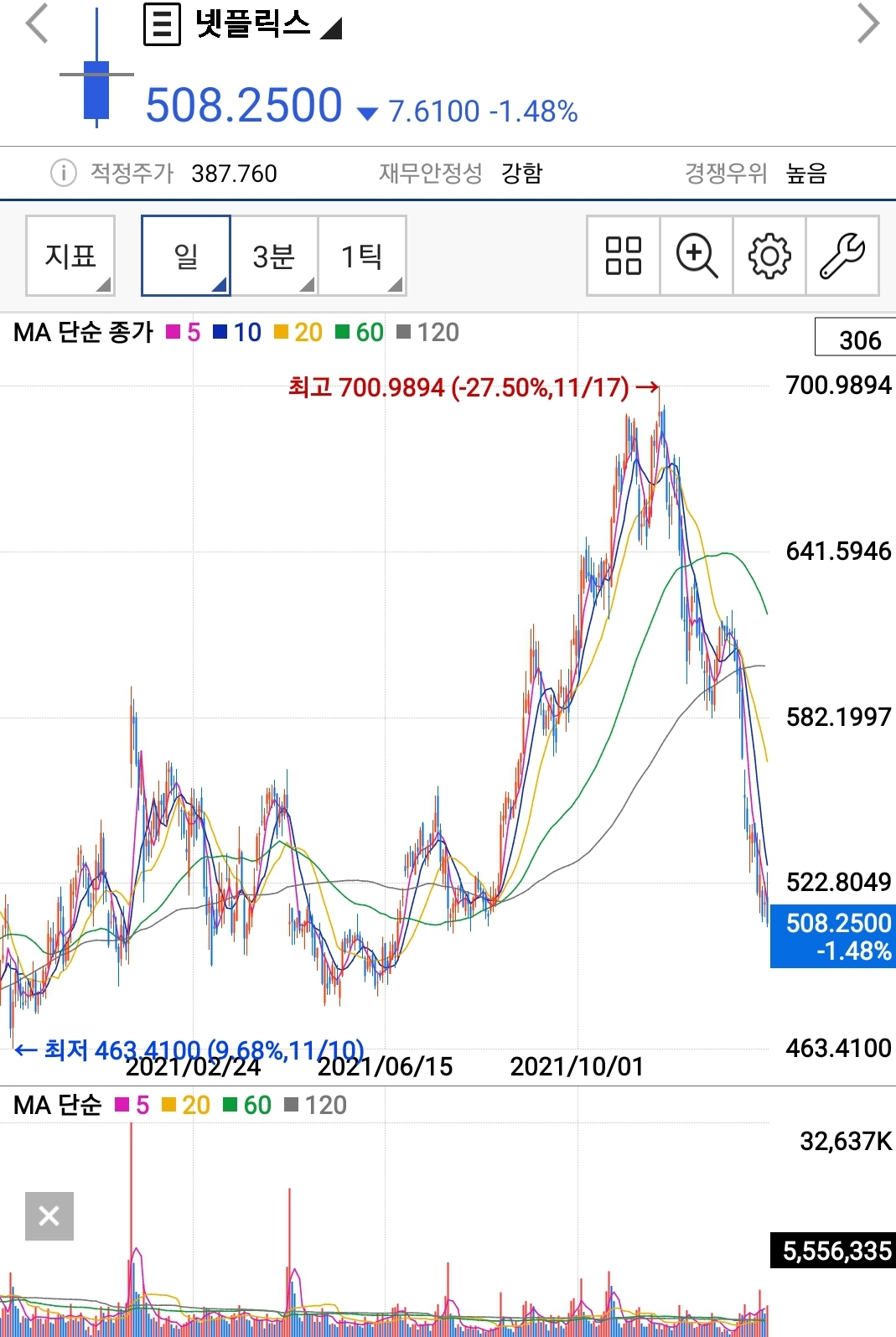Tap the 582.1997 price axis label
This screenshot has width=896, height=1337.
coord(838,717)
